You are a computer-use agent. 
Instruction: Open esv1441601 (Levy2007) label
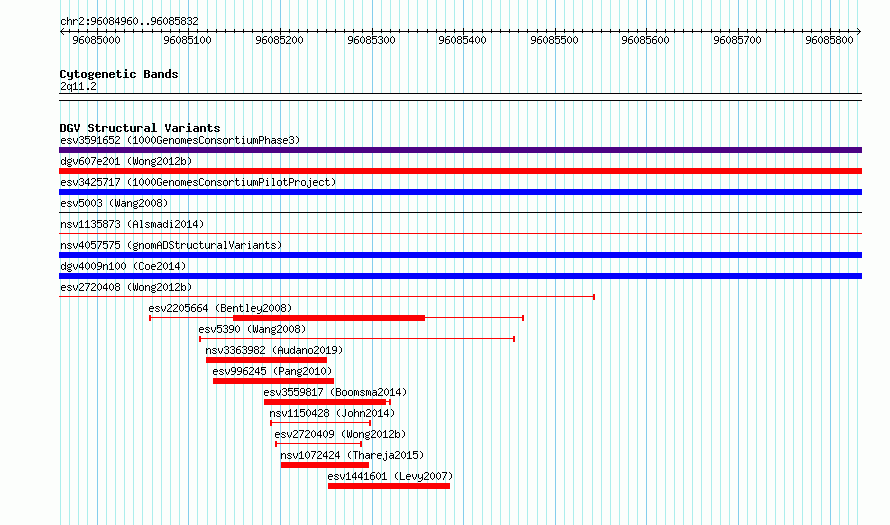(390, 476)
